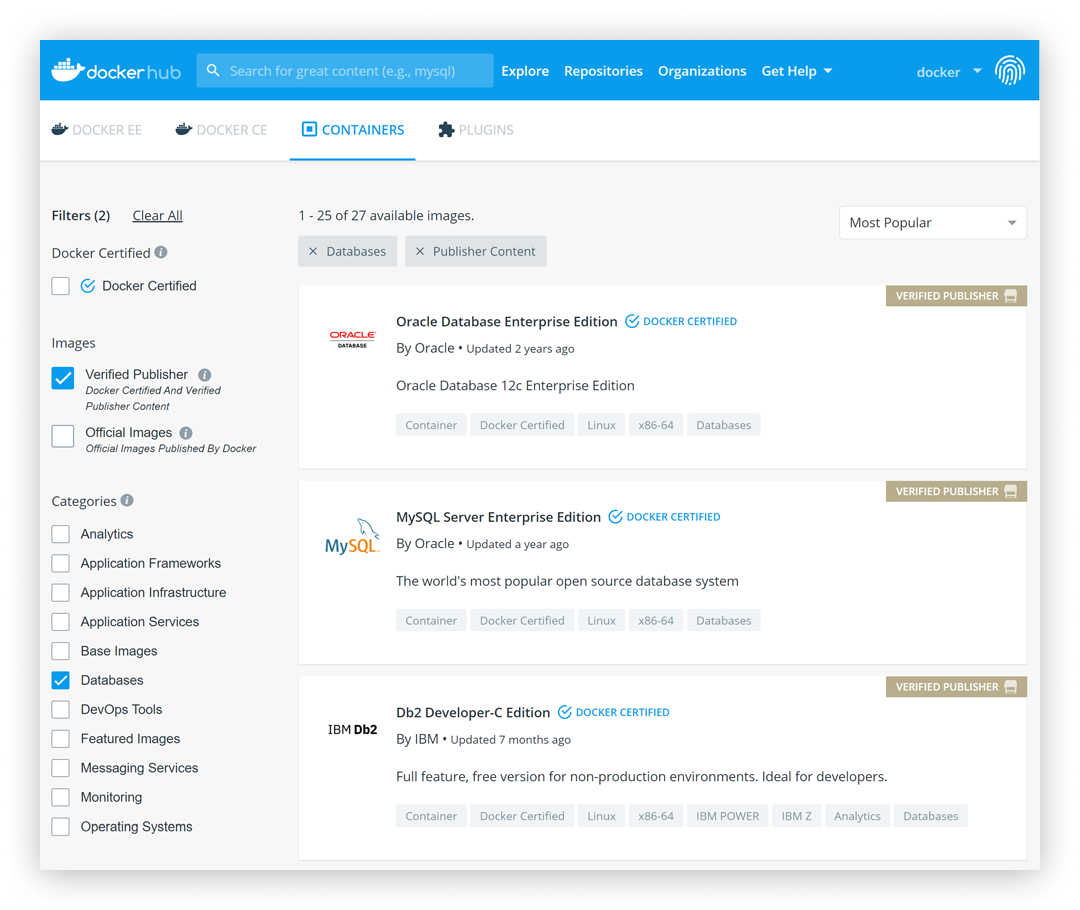The width and height of the screenshot is (1080, 910).
Task: Click certified checkmark icon on Db2 Developer-C card
Action: tap(564, 712)
